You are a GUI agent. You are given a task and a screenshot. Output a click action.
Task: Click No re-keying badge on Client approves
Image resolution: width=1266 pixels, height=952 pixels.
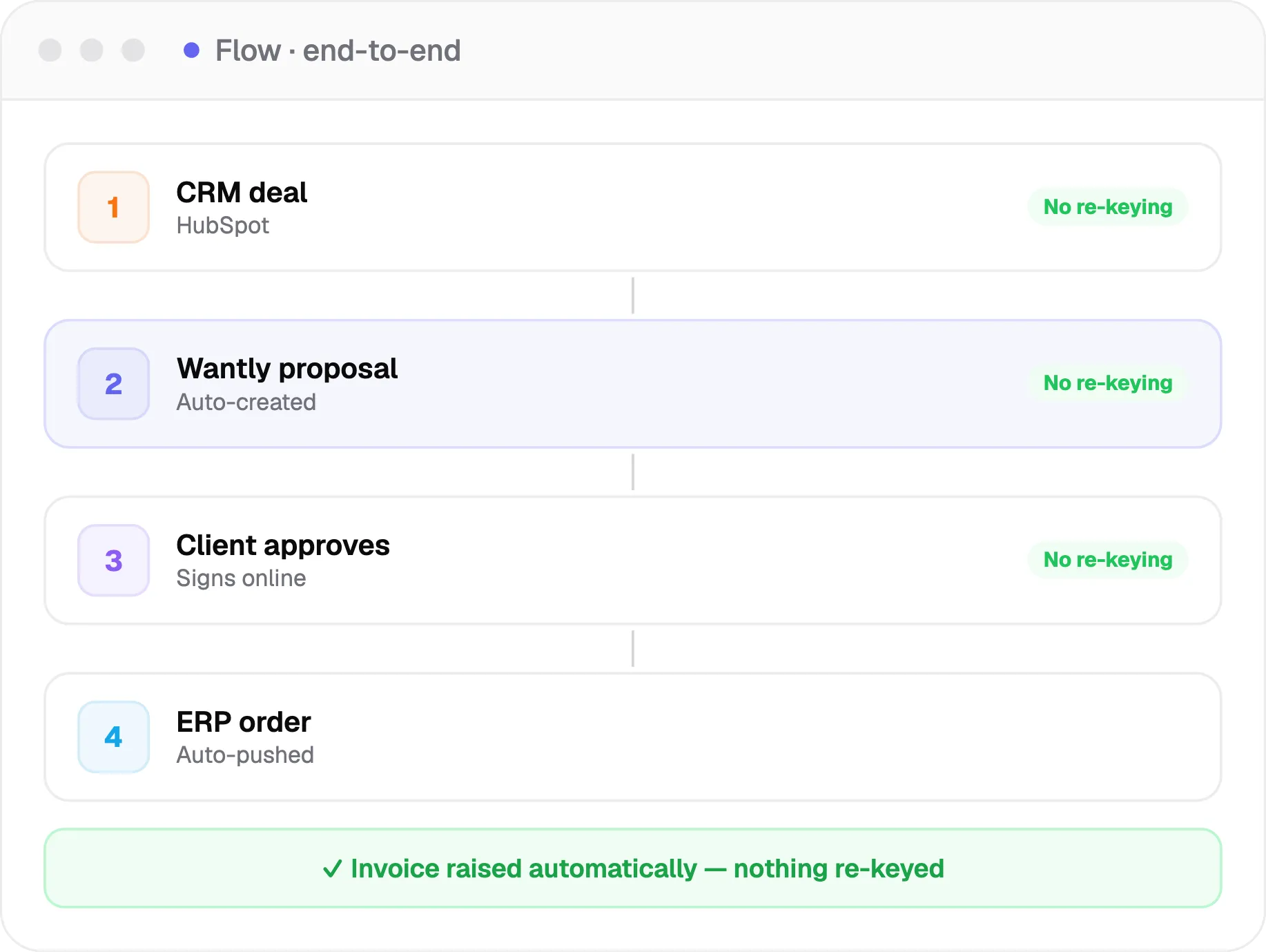click(1108, 560)
